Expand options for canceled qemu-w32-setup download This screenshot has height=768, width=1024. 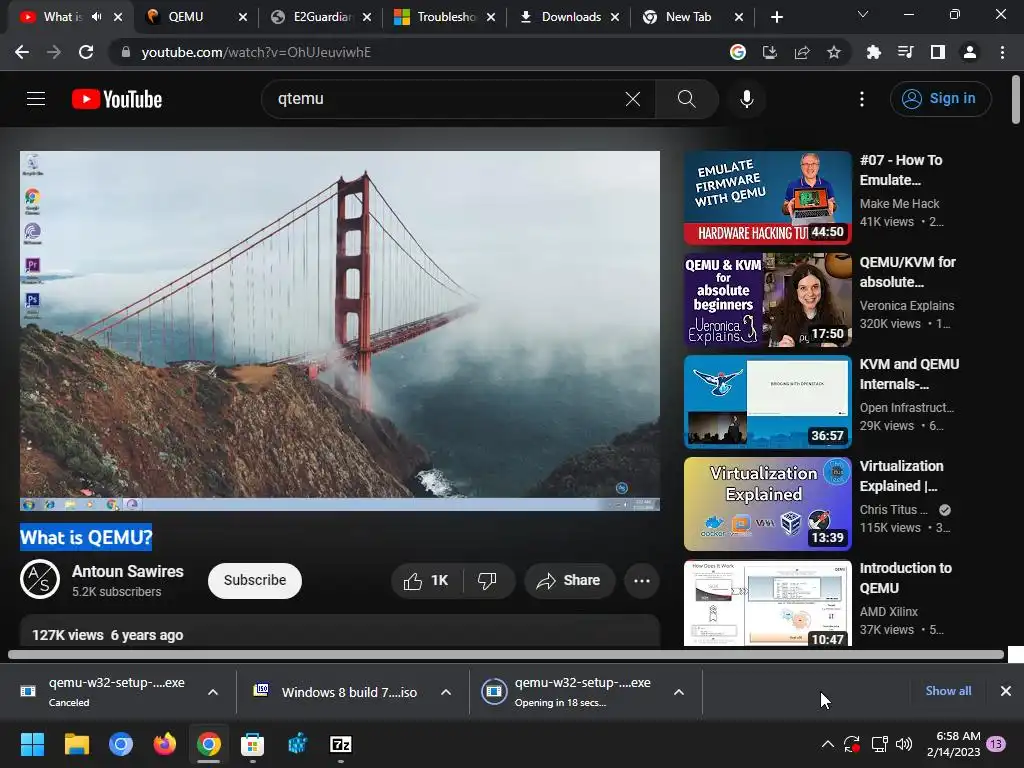[213, 692]
